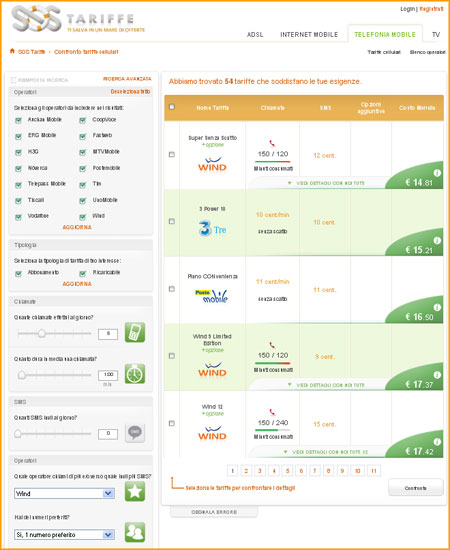Click the calls-per-day slider handle

tap(42, 333)
